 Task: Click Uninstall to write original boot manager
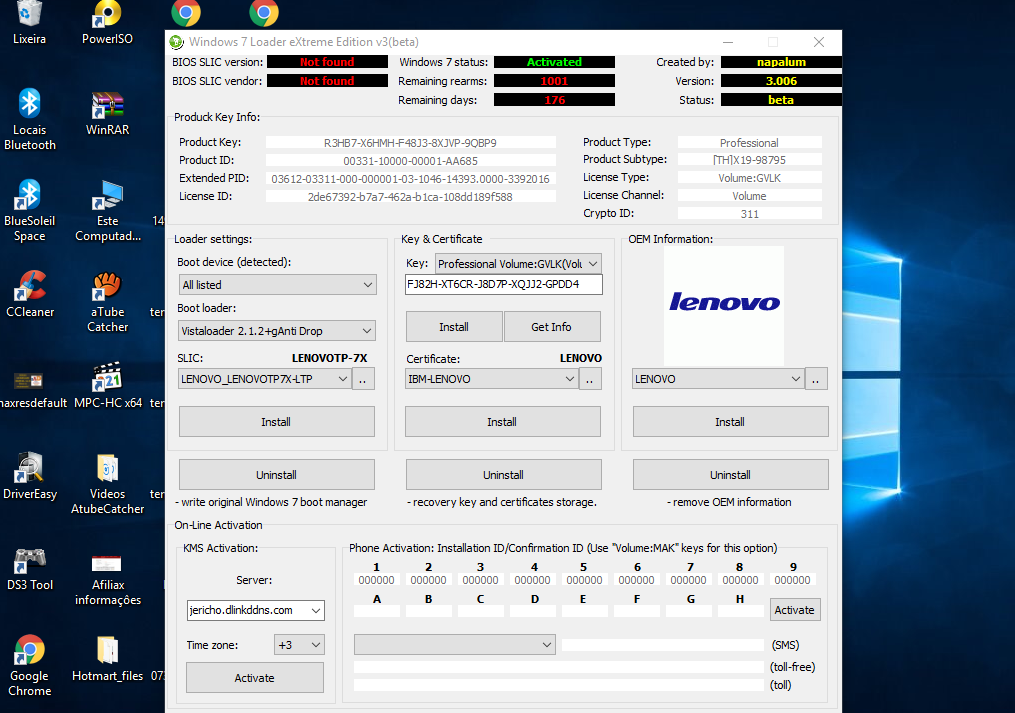[276, 475]
